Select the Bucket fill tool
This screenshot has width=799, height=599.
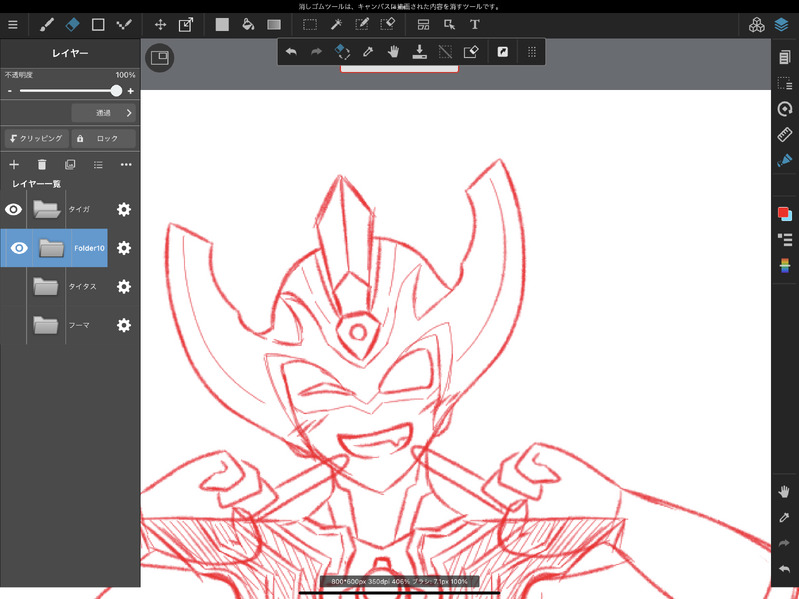click(248, 24)
